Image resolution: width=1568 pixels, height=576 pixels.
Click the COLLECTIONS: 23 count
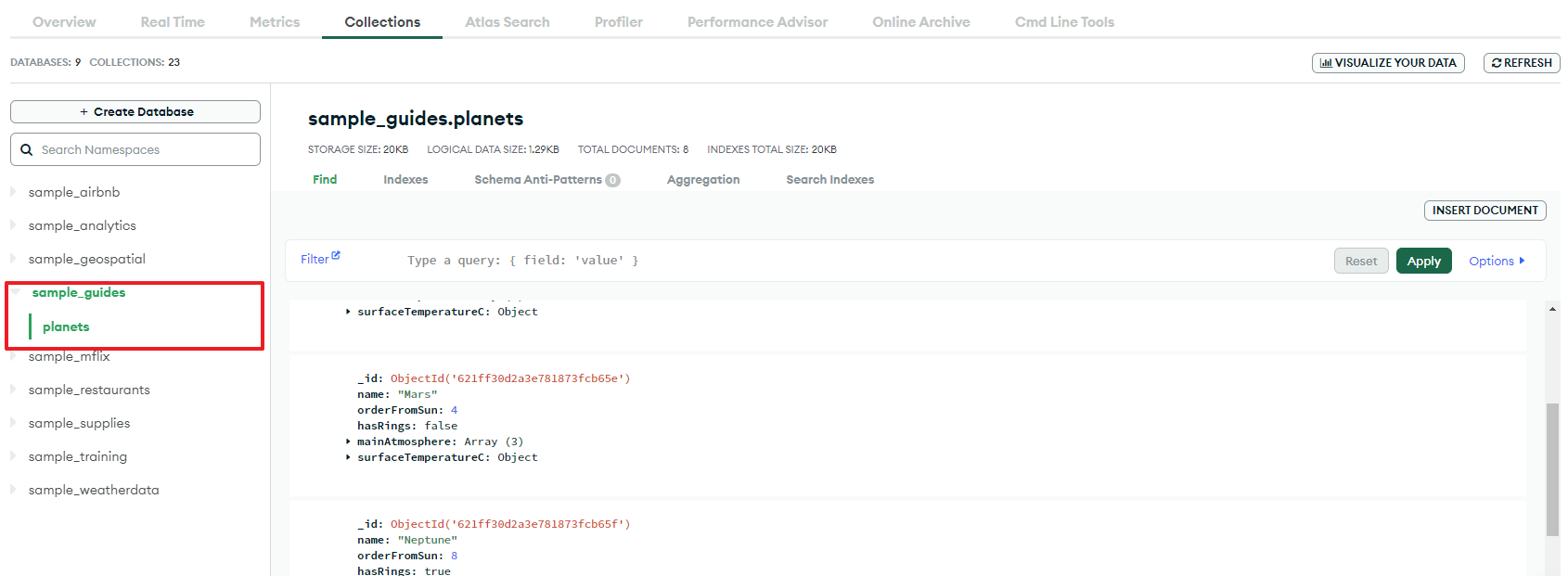click(135, 62)
